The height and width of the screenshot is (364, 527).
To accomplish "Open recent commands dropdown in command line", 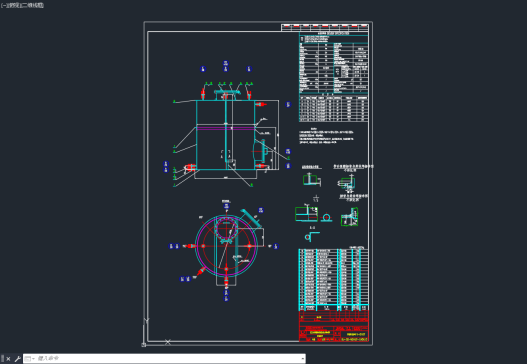I will coord(30,359).
